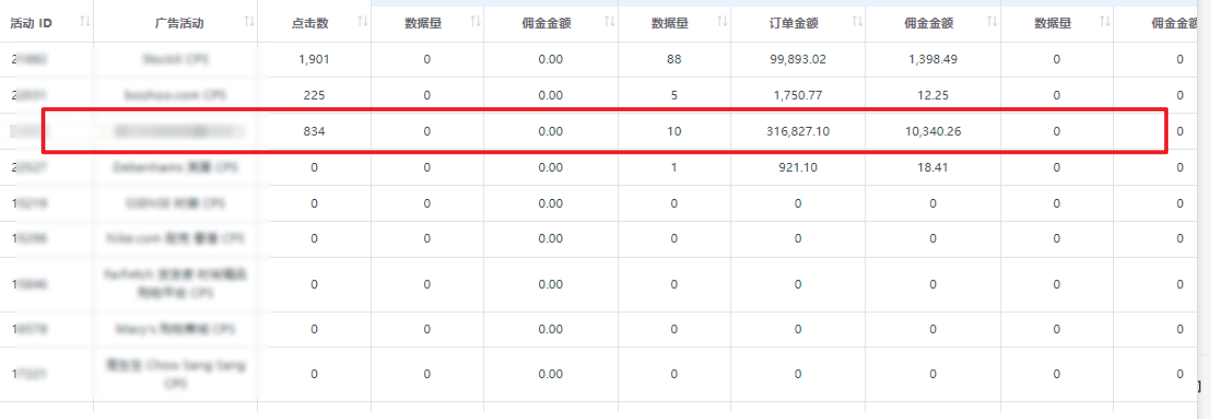Click the 99,893.02 order amount value
The width and height of the screenshot is (1211, 419).
[797, 60]
